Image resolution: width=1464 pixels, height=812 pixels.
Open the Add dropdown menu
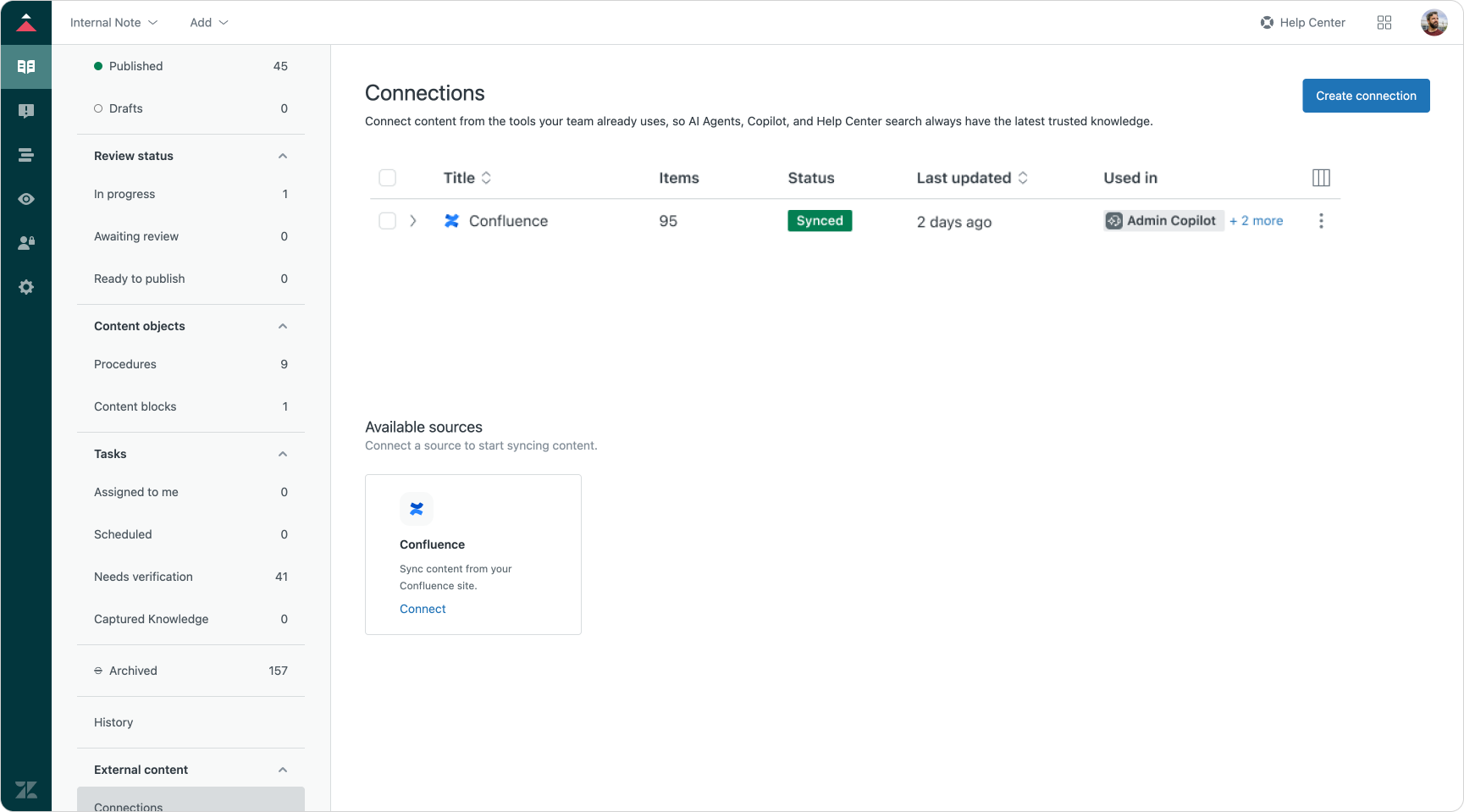click(x=209, y=23)
